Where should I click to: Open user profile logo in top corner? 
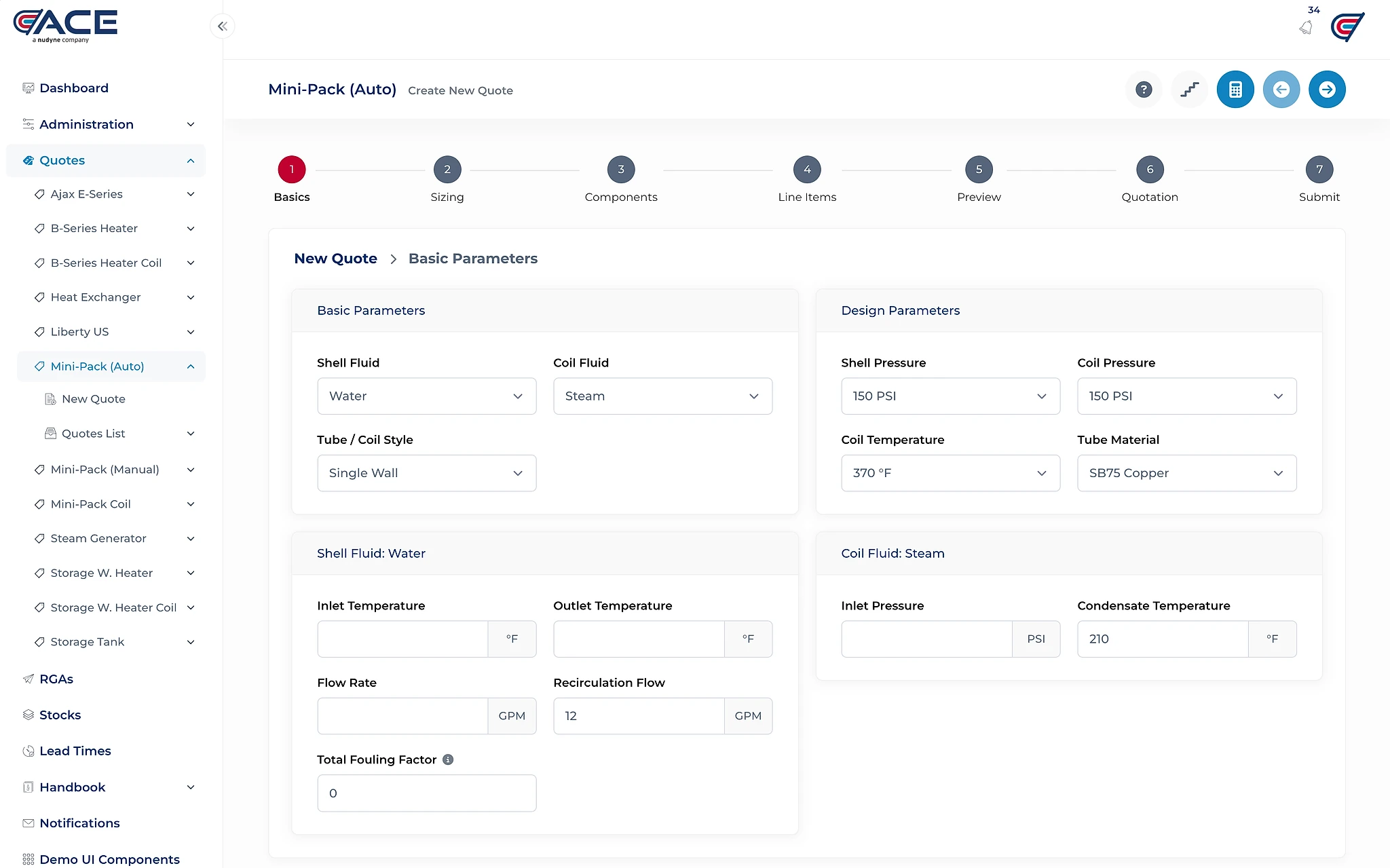[1347, 27]
